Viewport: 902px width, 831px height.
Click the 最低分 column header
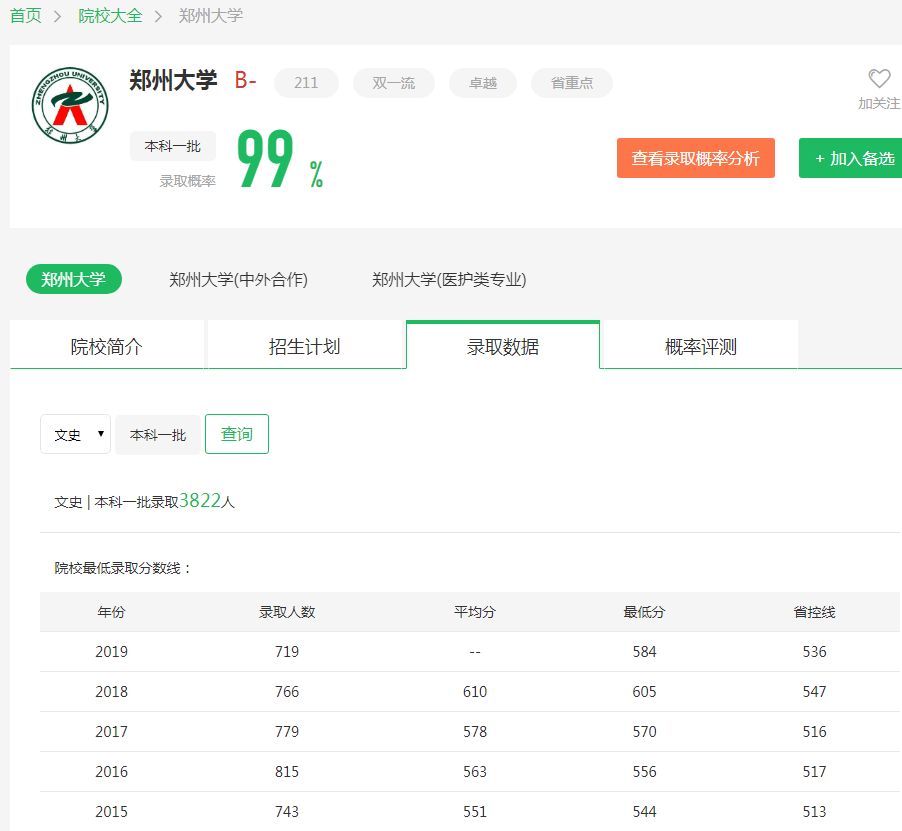pos(644,612)
